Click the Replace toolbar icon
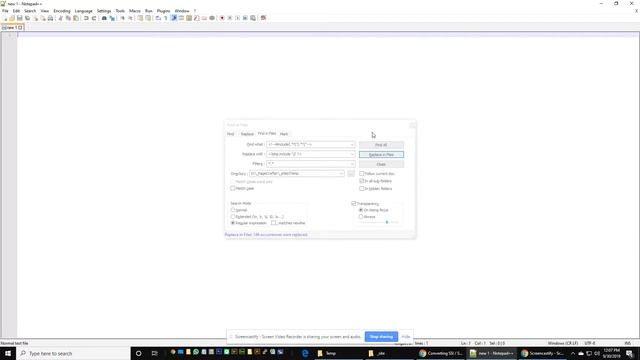640x360 pixels. click(112, 18)
